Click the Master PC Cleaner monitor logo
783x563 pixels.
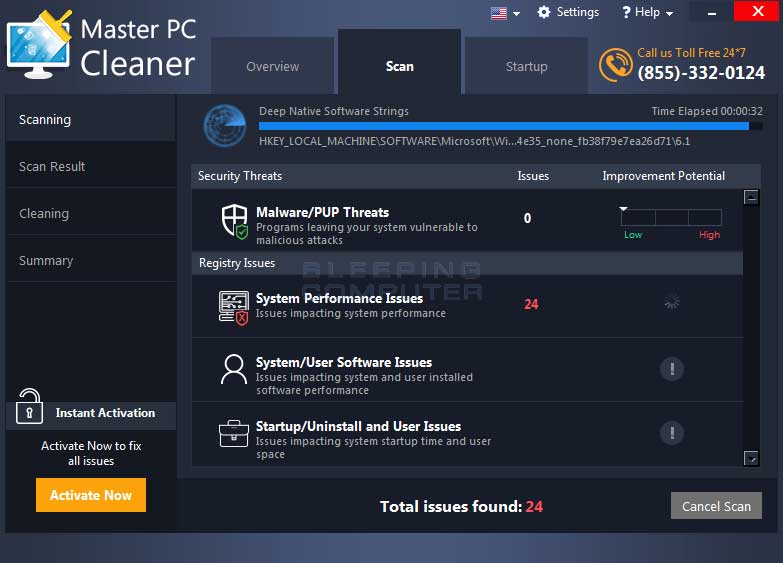click(39, 45)
